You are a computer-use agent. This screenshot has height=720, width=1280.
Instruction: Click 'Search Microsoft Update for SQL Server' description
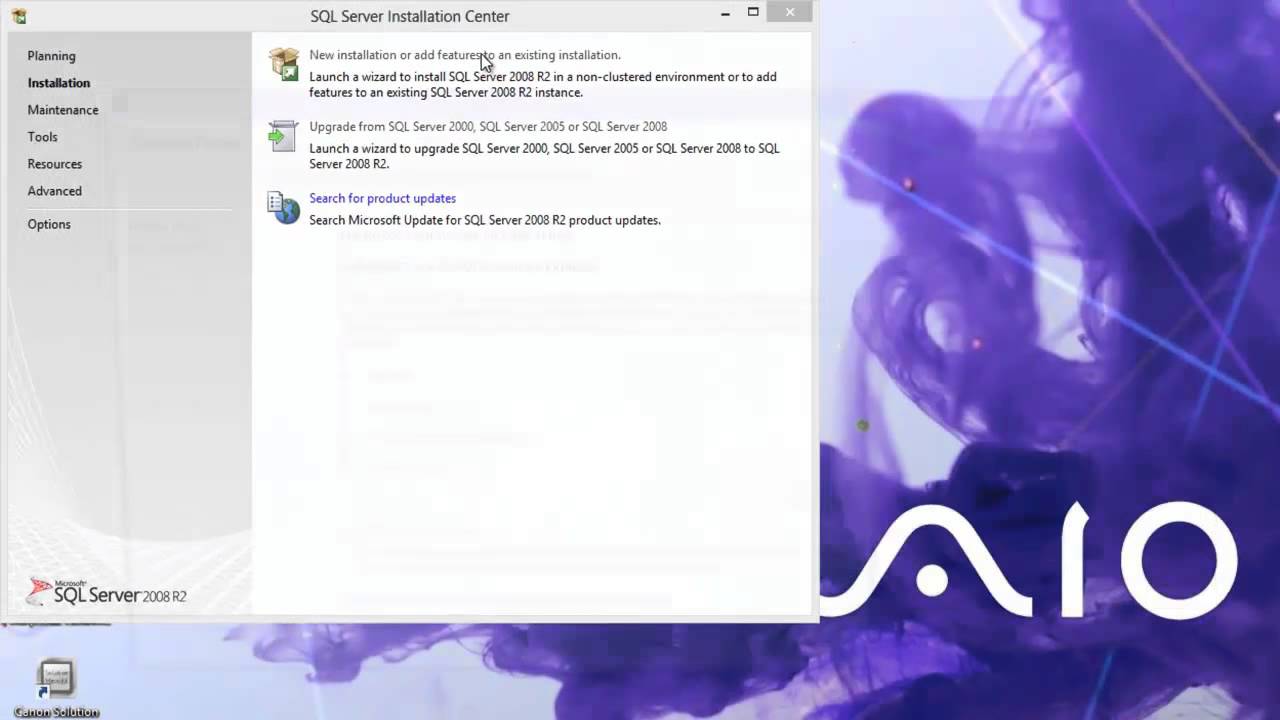(x=485, y=220)
